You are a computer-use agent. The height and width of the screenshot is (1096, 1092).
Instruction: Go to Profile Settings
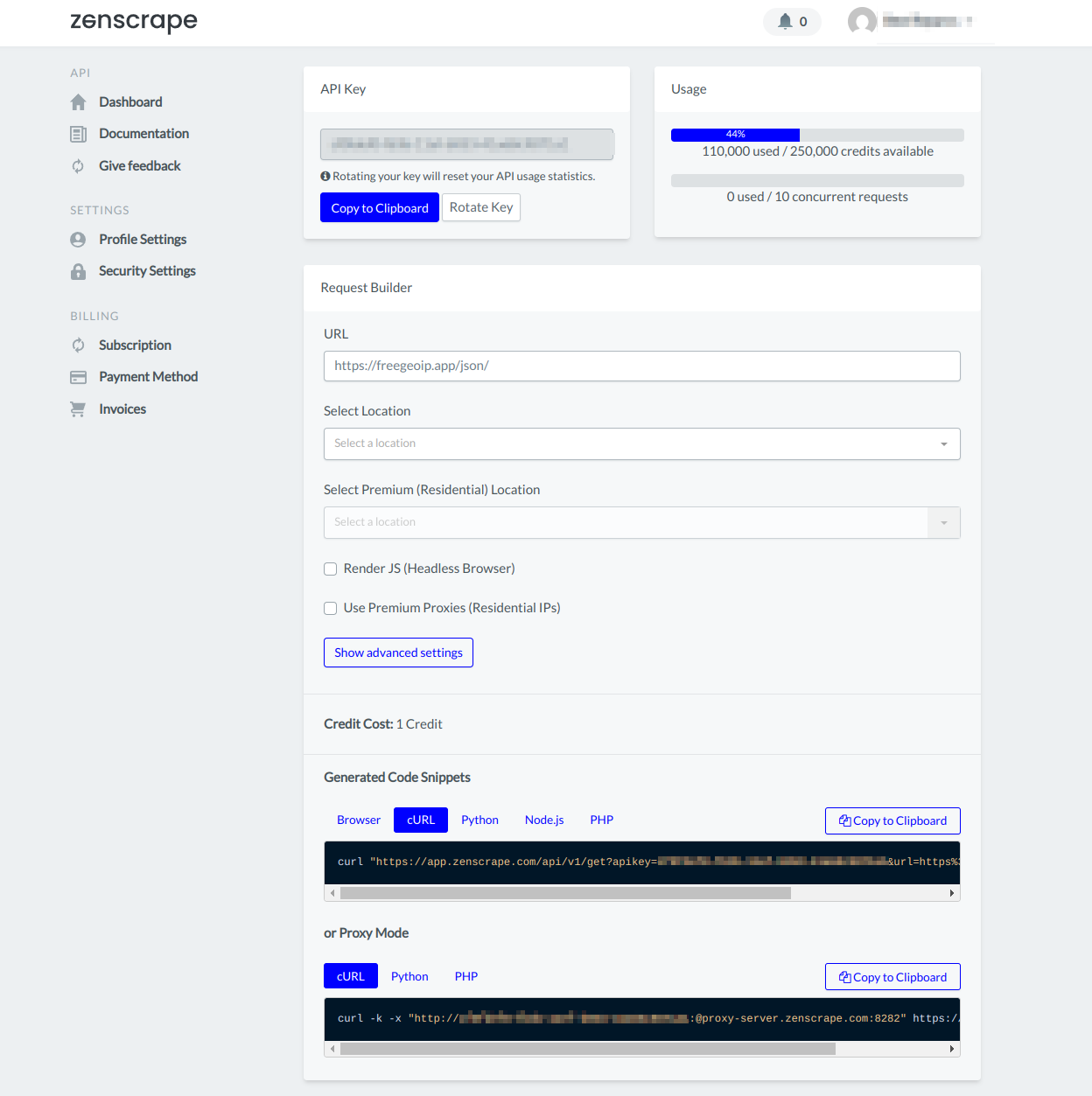click(x=143, y=240)
